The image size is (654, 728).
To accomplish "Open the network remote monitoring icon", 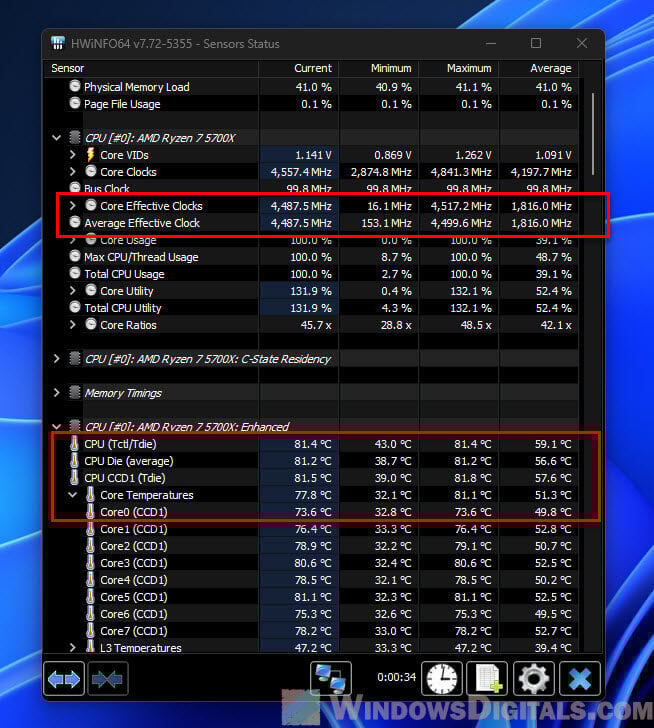I will [x=330, y=679].
